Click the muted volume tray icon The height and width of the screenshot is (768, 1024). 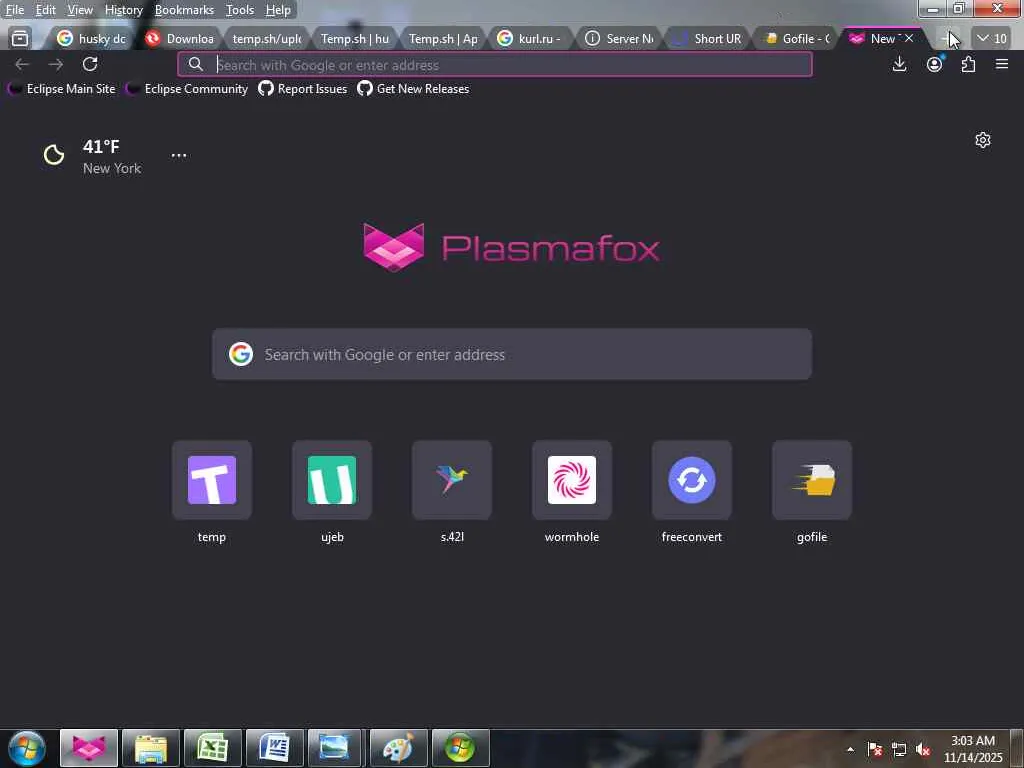[x=923, y=749]
